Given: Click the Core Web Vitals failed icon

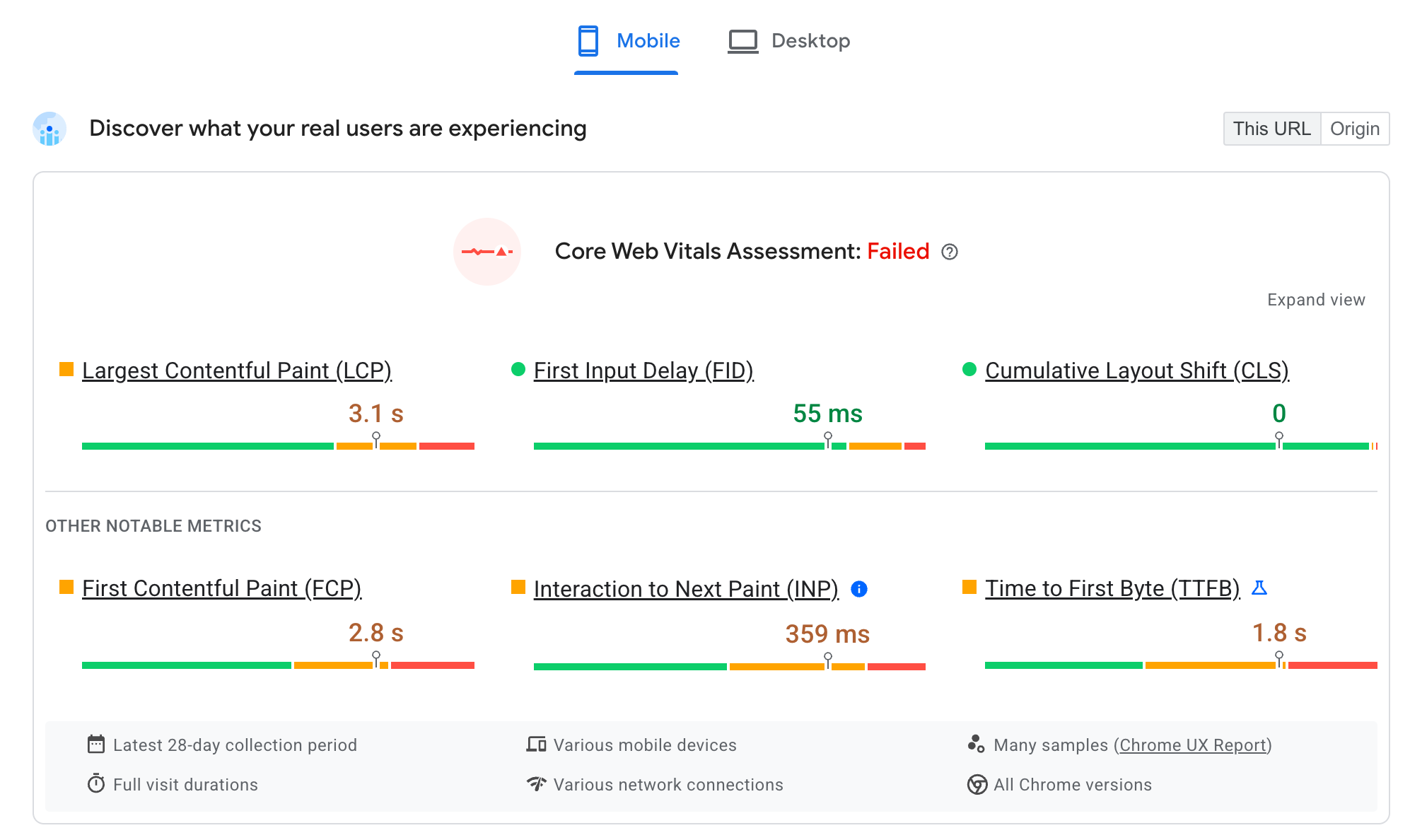Looking at the screenshot, I should 489,252.
